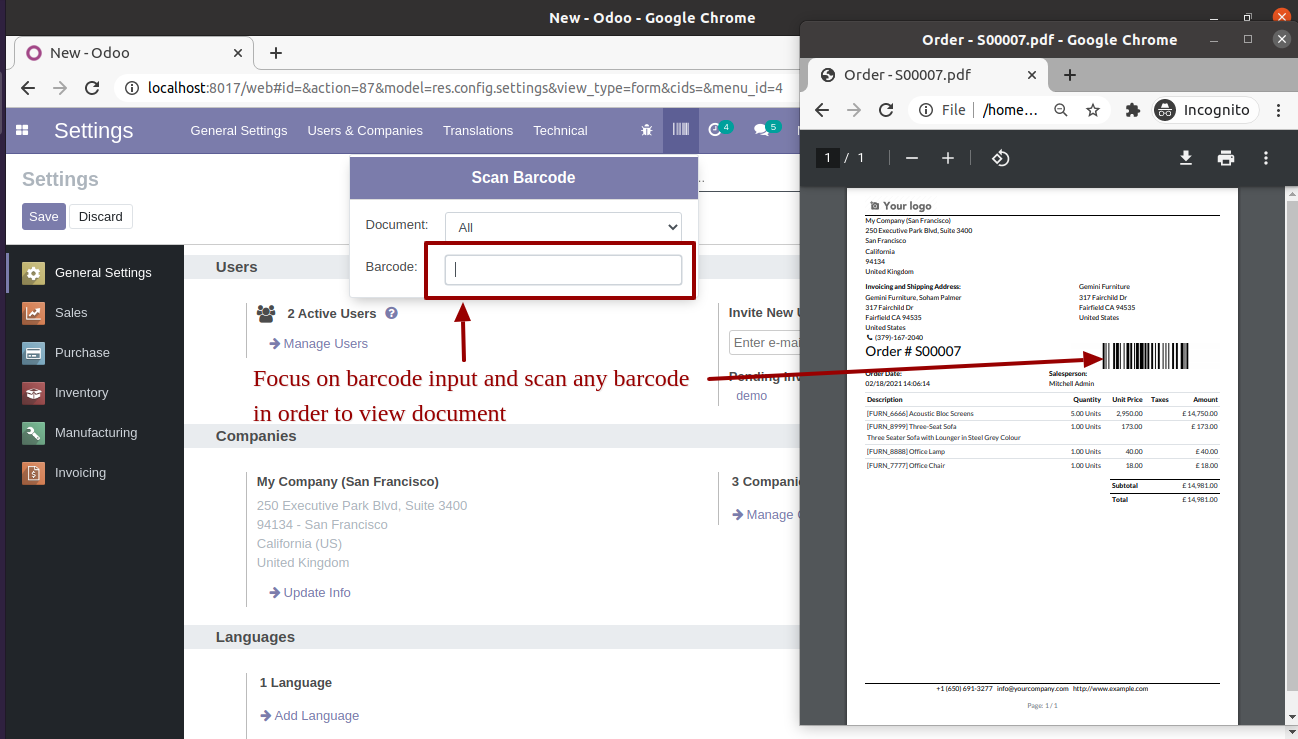Open the zoom magnifier icon in PDF address bar
The height and width of the screenshot is (739, 1298).
1061,110
